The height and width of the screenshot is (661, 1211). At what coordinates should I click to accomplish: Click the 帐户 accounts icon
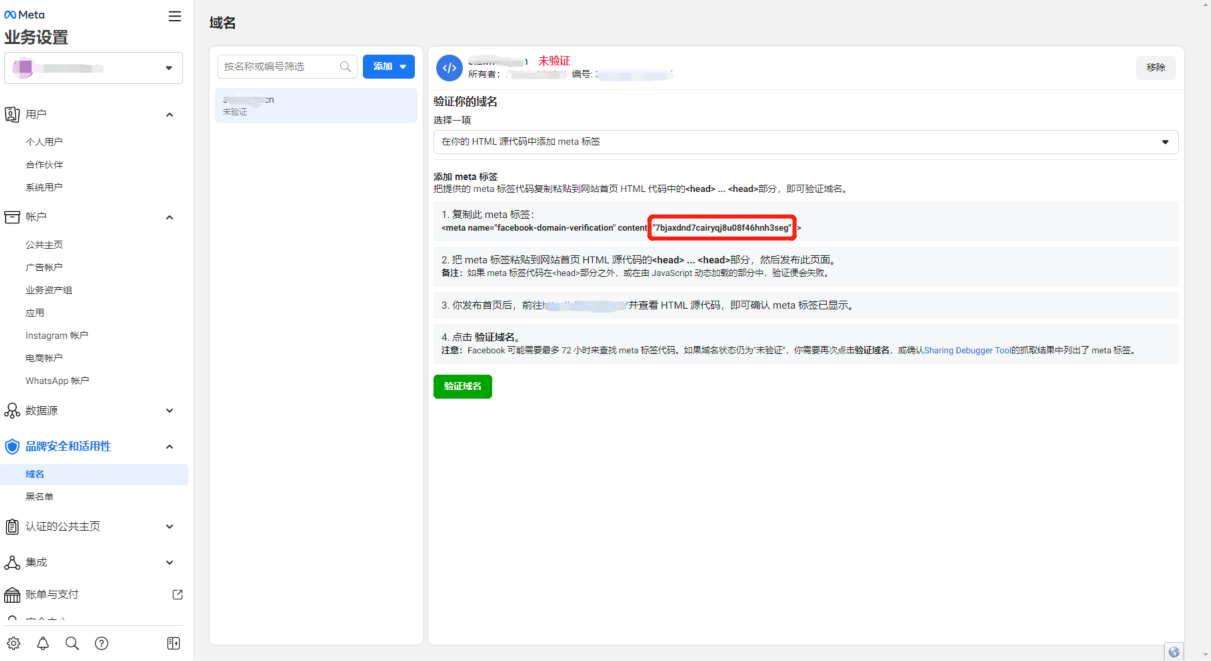(x=13, y=217)
